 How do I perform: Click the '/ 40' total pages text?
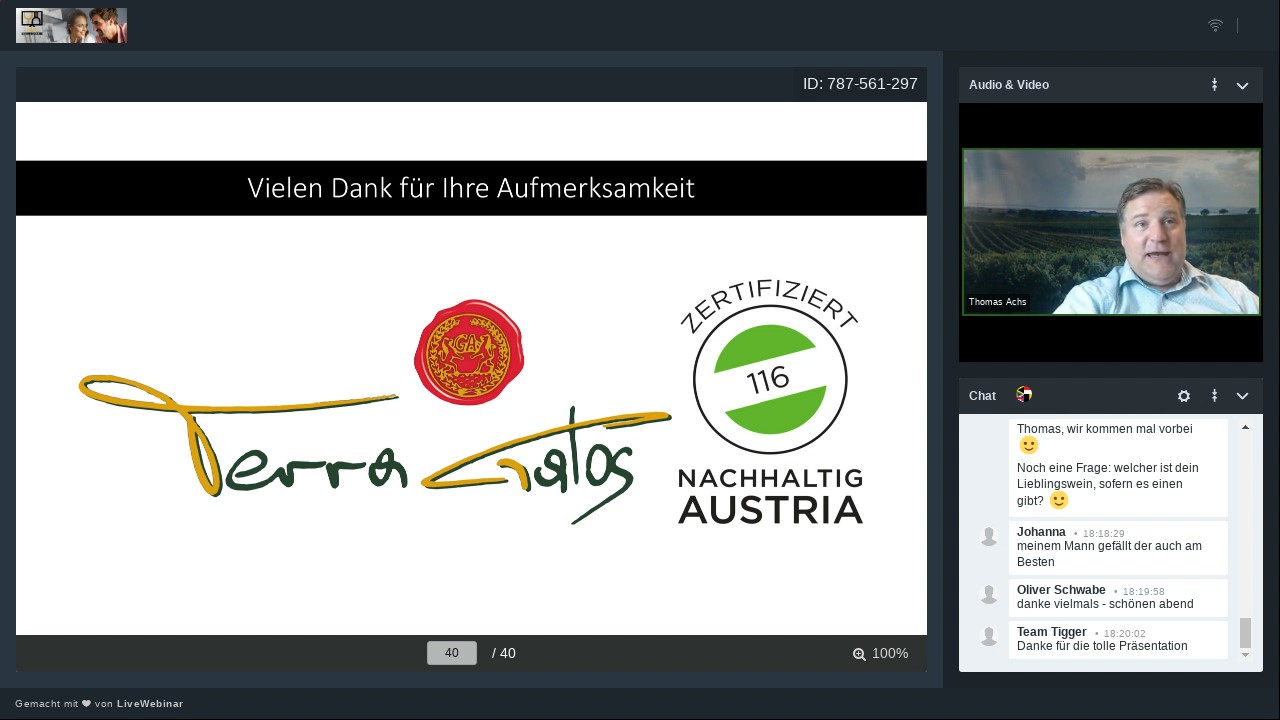tap(504, 653)
